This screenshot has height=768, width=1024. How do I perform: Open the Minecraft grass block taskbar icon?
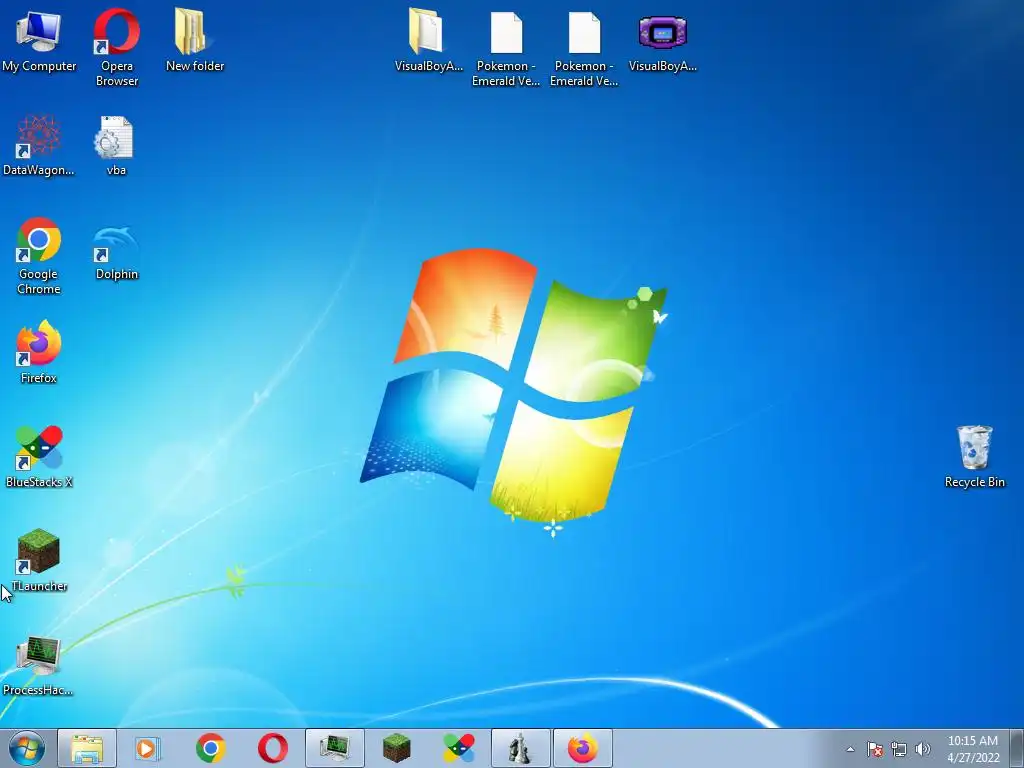tap(396, 748)
